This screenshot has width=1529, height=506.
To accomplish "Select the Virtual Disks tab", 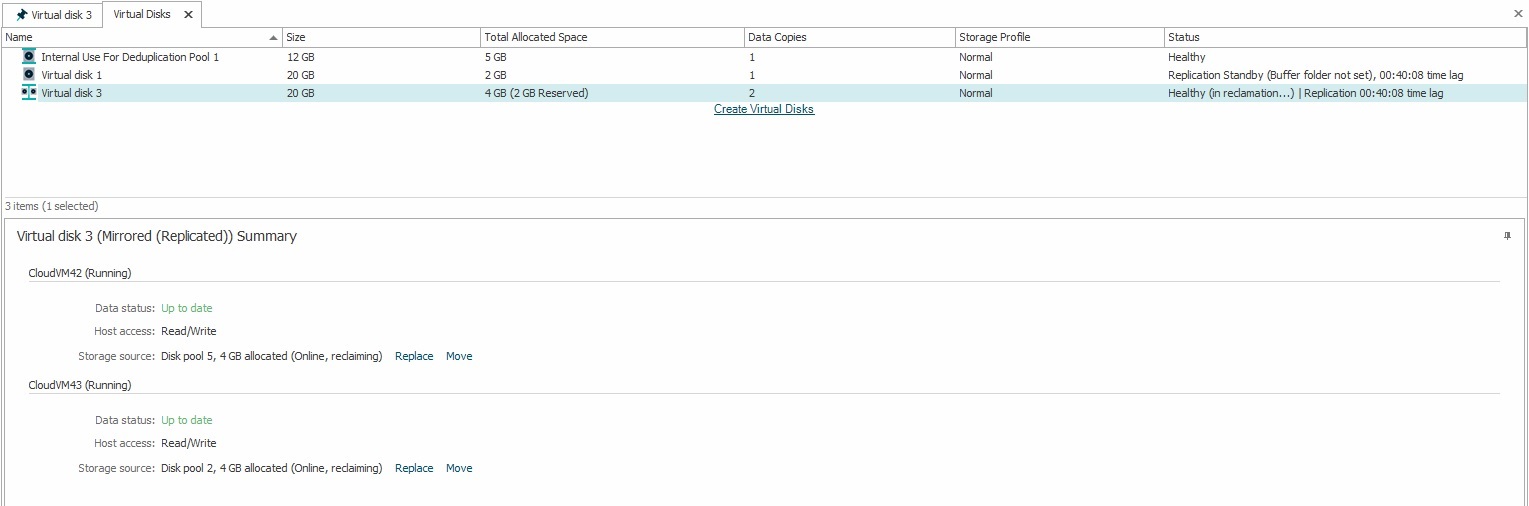I will (x=142, y=15).
